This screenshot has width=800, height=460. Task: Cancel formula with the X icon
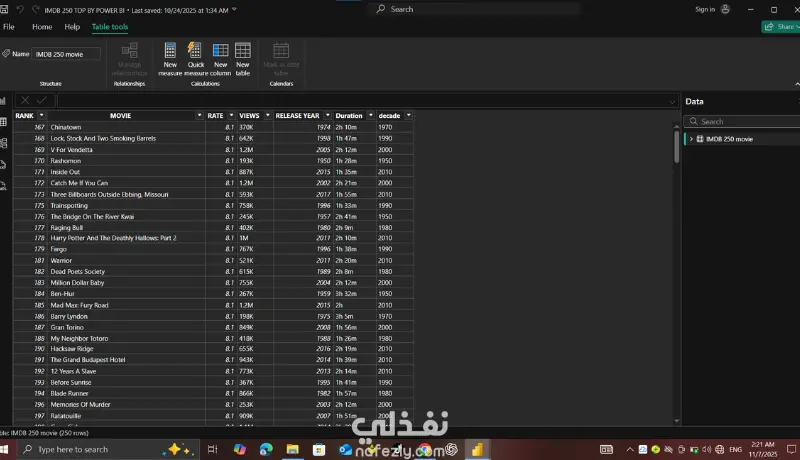tap(25, 100)
